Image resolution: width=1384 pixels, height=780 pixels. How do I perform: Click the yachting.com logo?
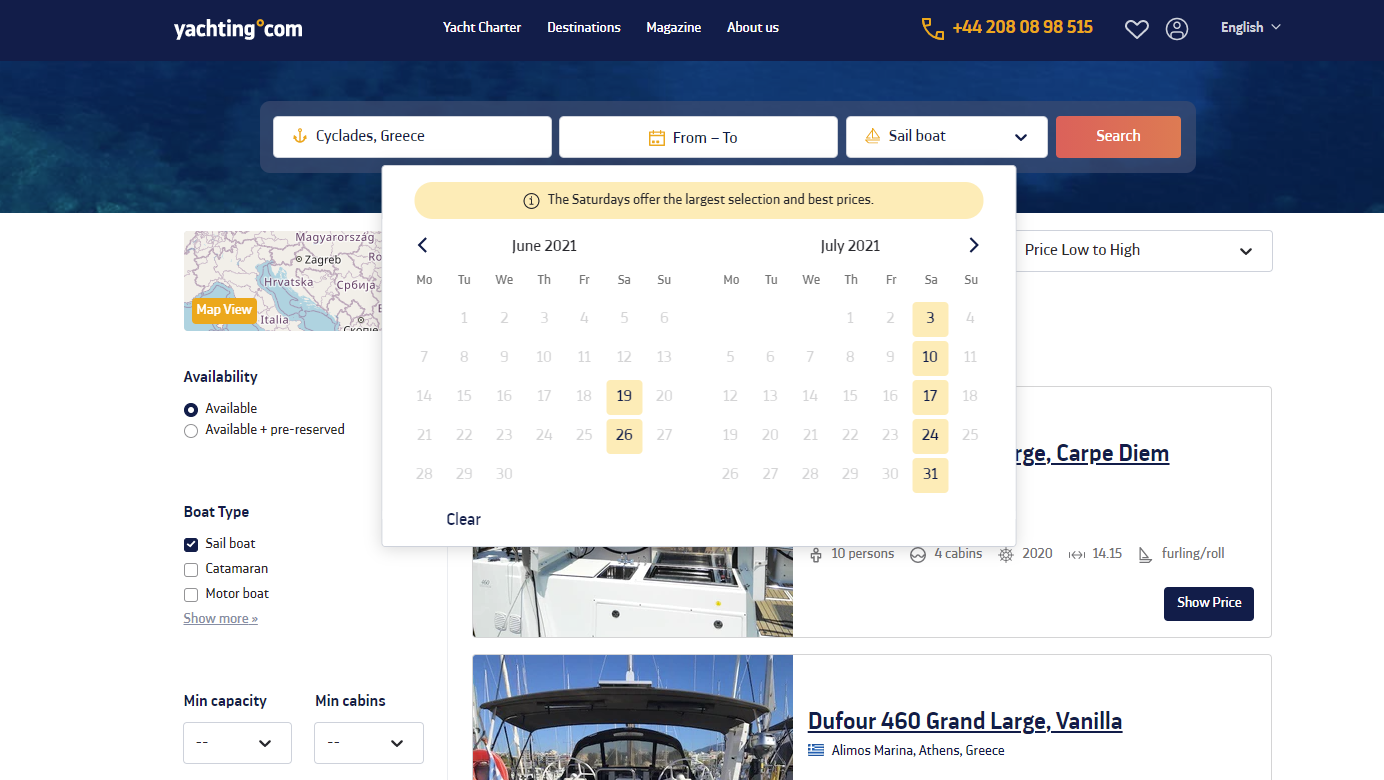(237, 28)
